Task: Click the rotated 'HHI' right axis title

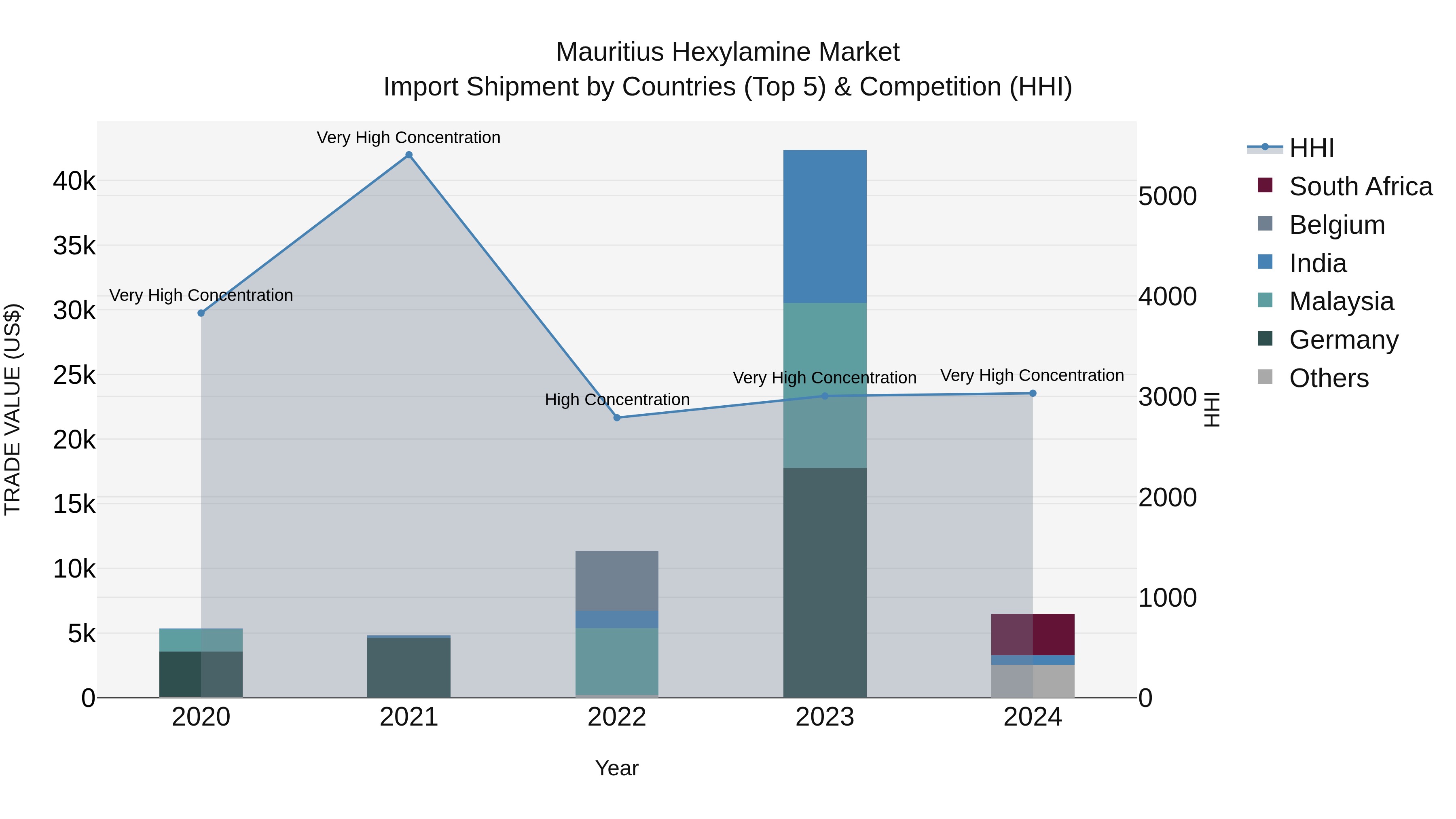Action: [x=1212, y=409]
